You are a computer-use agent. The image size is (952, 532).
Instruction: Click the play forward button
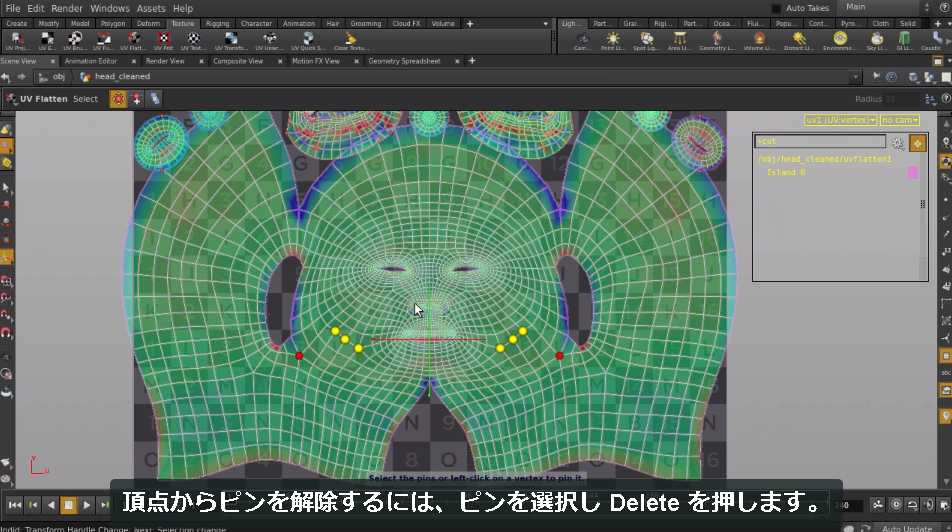pos(87,505)
